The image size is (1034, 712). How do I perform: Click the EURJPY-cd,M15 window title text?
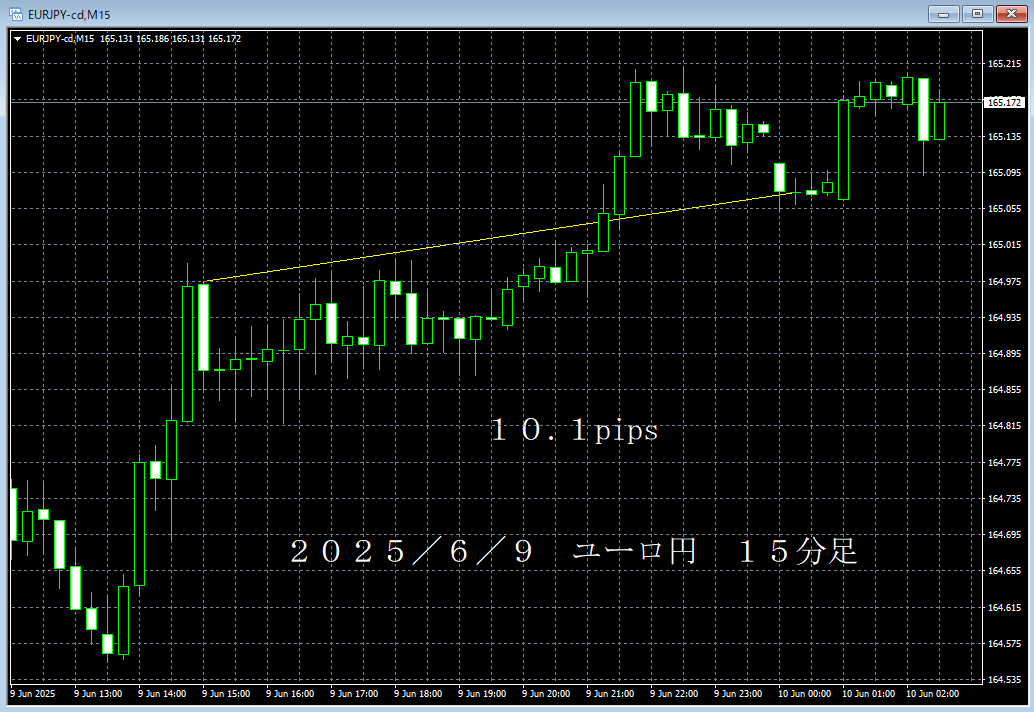click(70, 14)
